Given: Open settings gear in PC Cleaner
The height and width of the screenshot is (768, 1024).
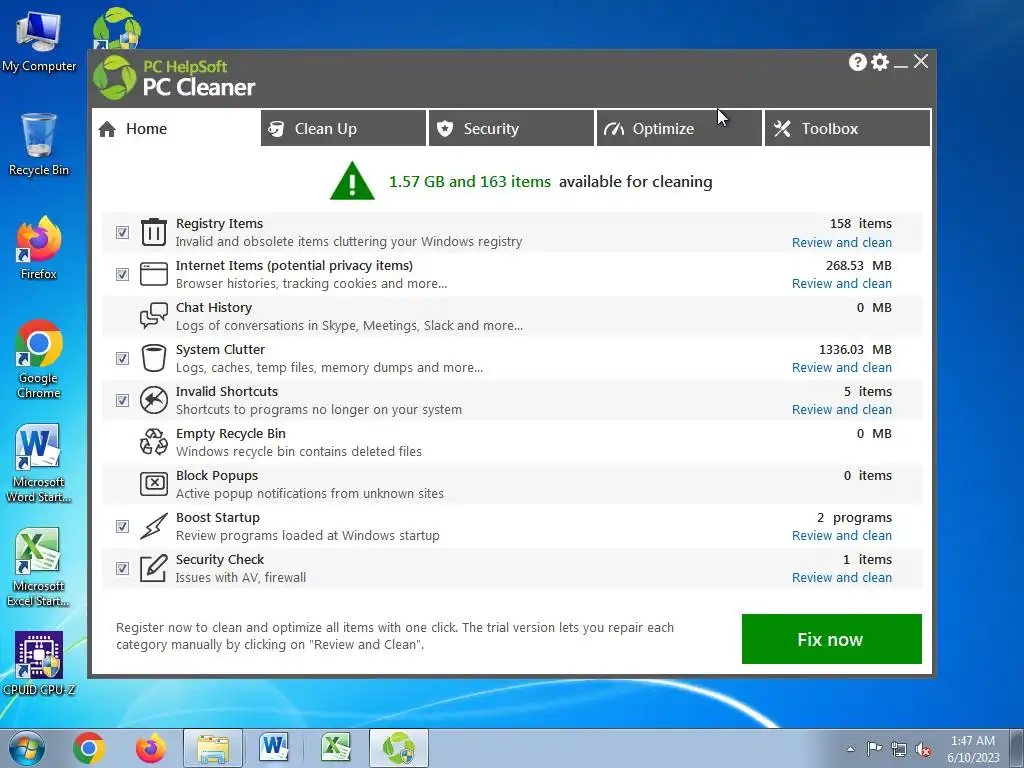Looking at the screenshot, I should coord(880,62).
